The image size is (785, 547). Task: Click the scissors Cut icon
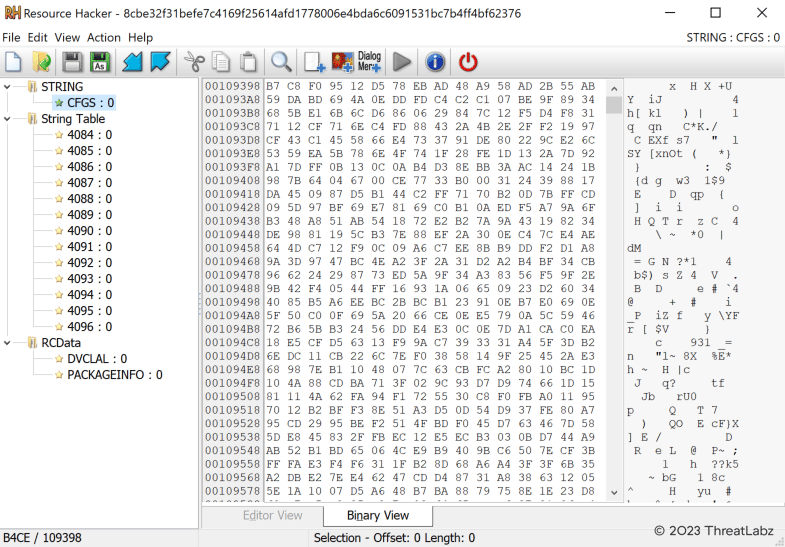(193, 62)
